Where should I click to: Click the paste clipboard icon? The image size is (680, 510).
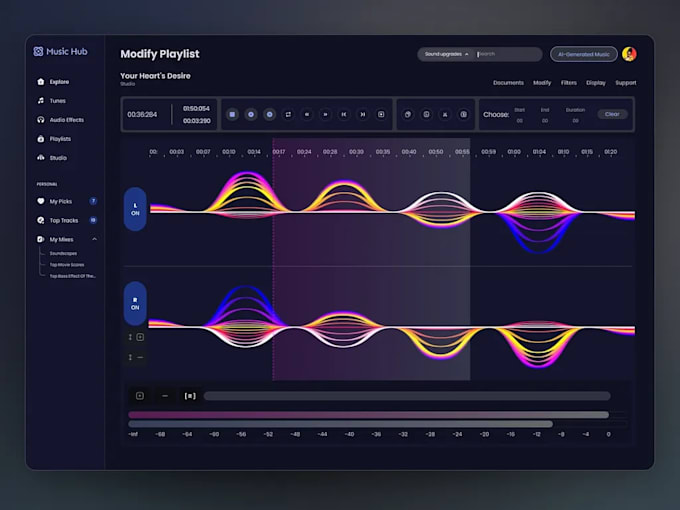(x=426, y=114)
